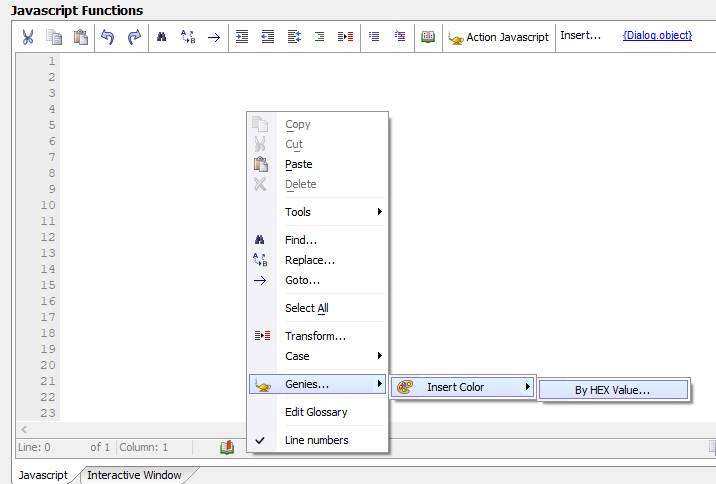
Task: Click the green book glossary toolbar icon
Action: click(x=428, y=37)
